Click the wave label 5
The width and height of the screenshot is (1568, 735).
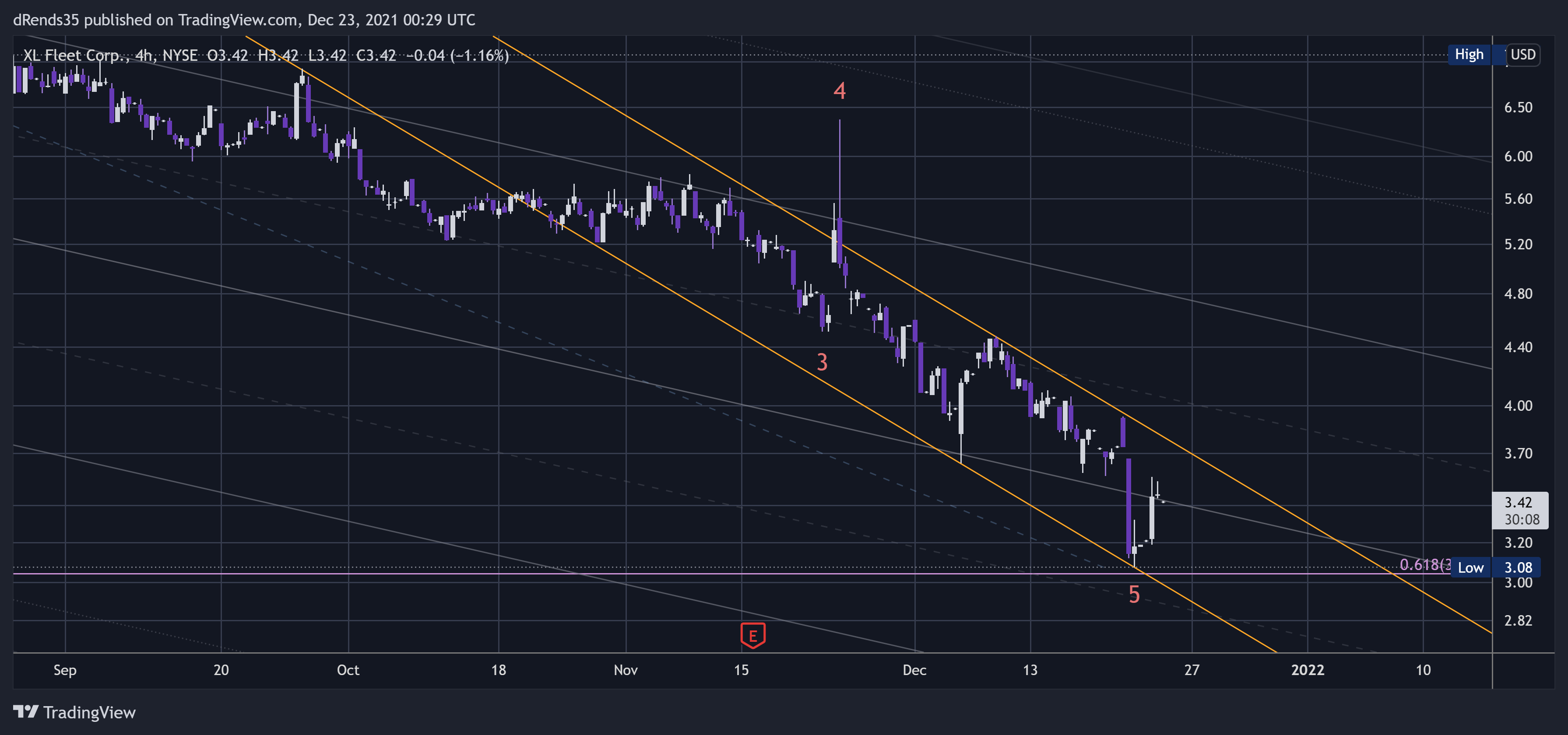[1134, 595]
